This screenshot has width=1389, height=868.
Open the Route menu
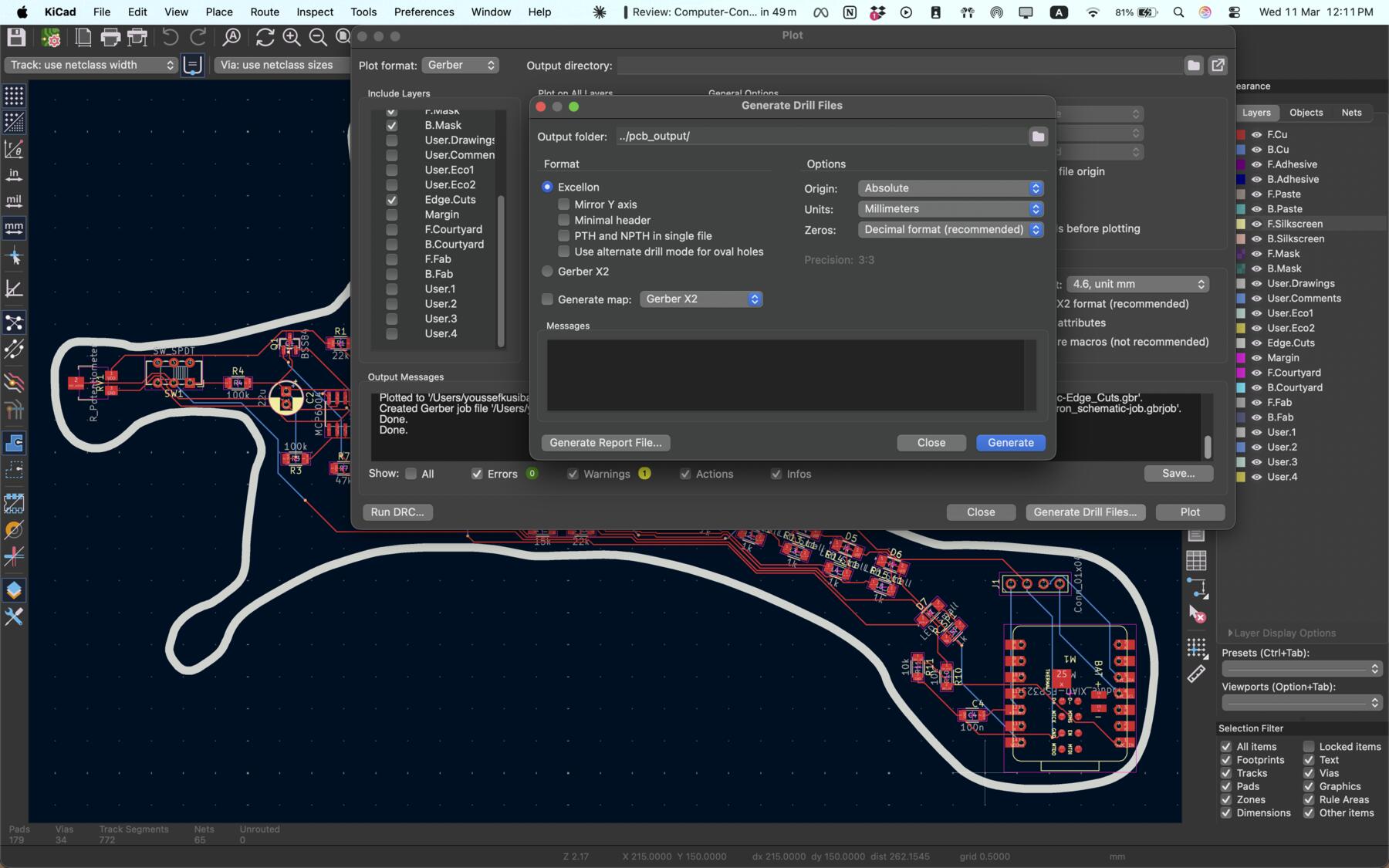click(x=265, y=12)
